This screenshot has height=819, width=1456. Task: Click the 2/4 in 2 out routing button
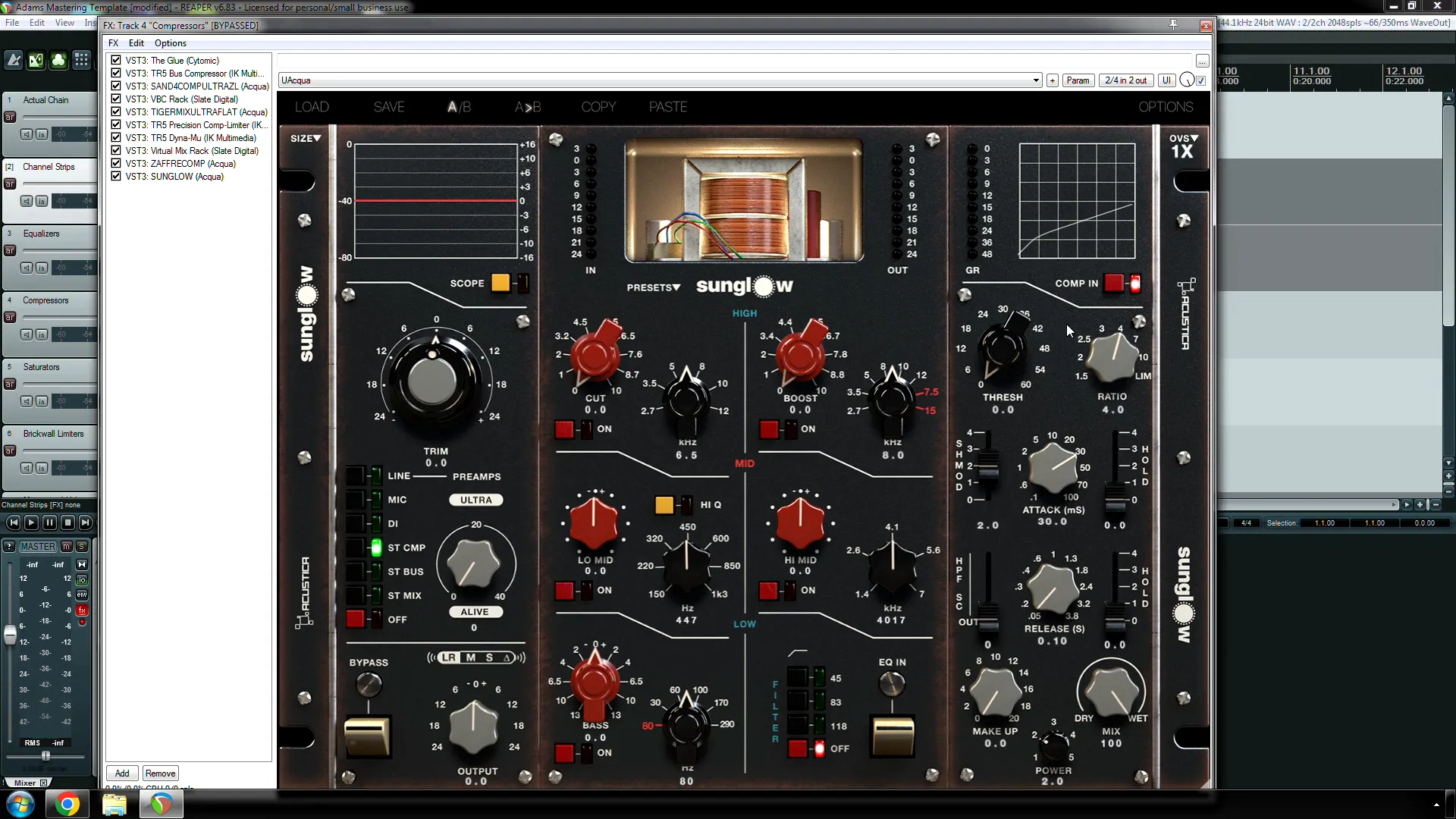pyautogui.click(x=1126, y=80)
